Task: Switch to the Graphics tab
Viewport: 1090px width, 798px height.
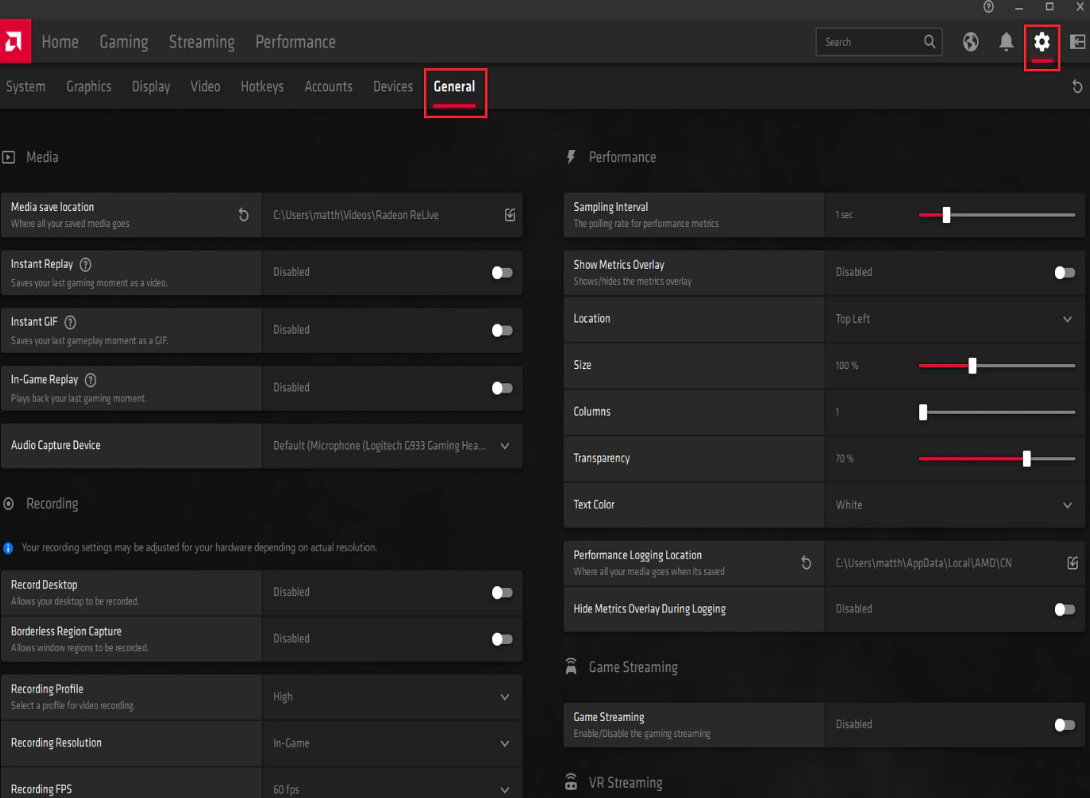Action: tap(88, 86)
